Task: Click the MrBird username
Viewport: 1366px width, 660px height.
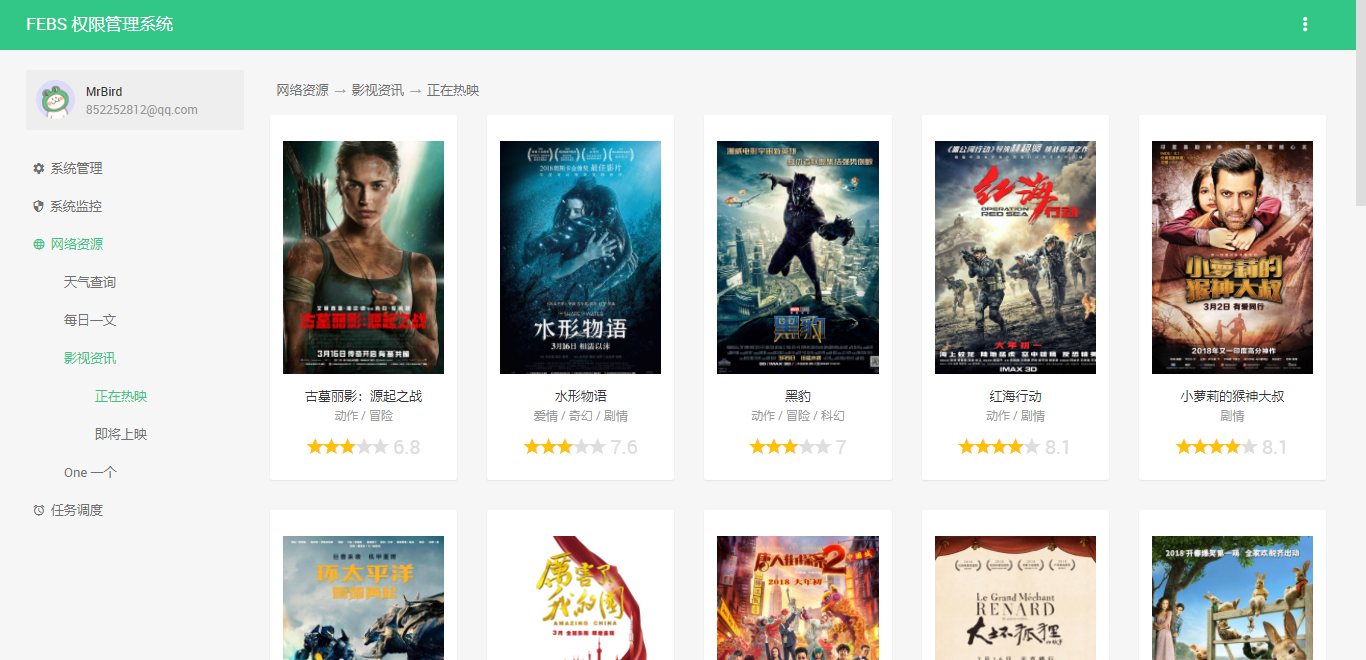Action: (x=104, y=92)
